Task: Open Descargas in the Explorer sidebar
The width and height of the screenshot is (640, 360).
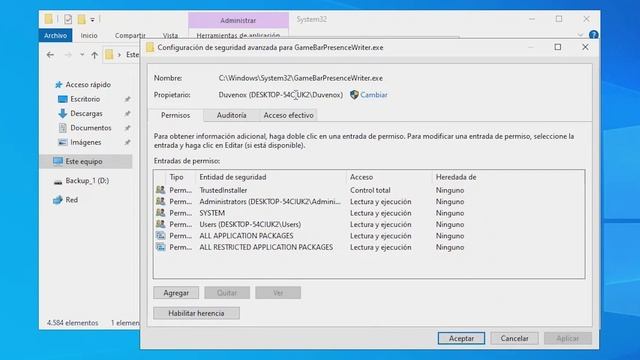Action: pos(86,113)
